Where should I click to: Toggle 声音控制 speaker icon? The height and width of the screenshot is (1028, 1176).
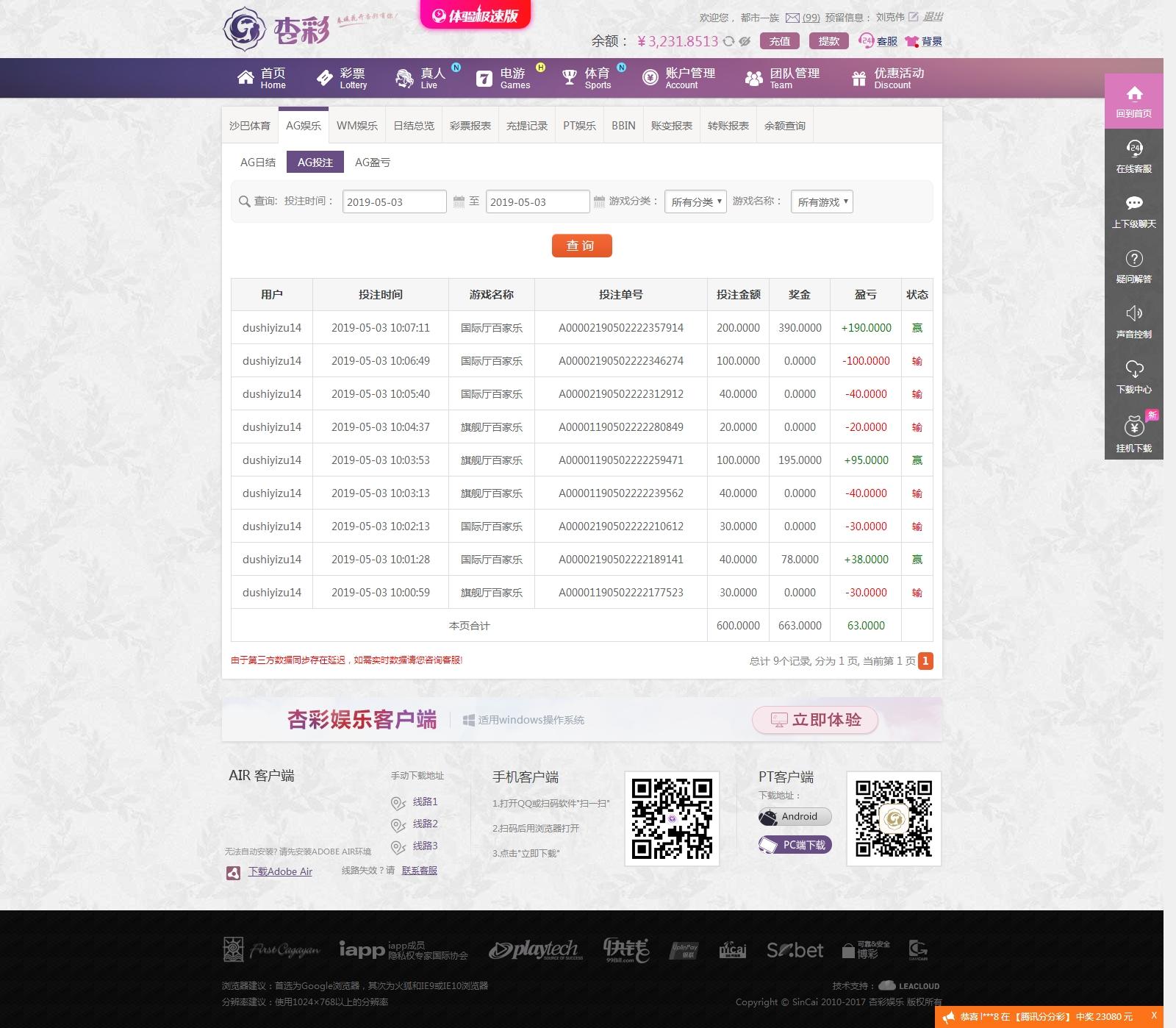[1134, 314]
